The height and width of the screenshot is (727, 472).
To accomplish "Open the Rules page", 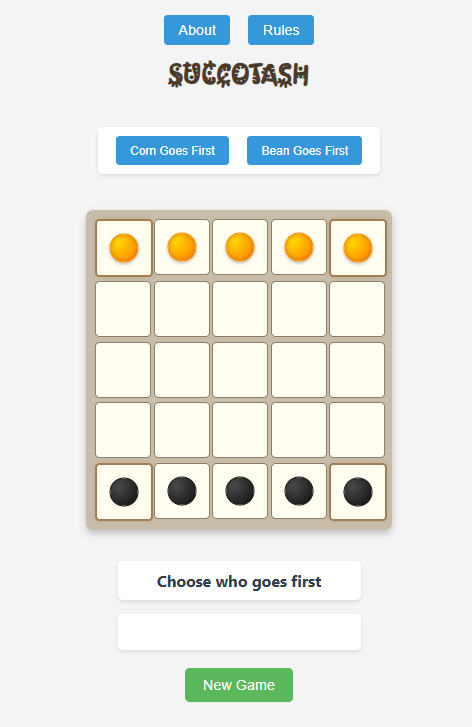I will click(x=281, y=30).
